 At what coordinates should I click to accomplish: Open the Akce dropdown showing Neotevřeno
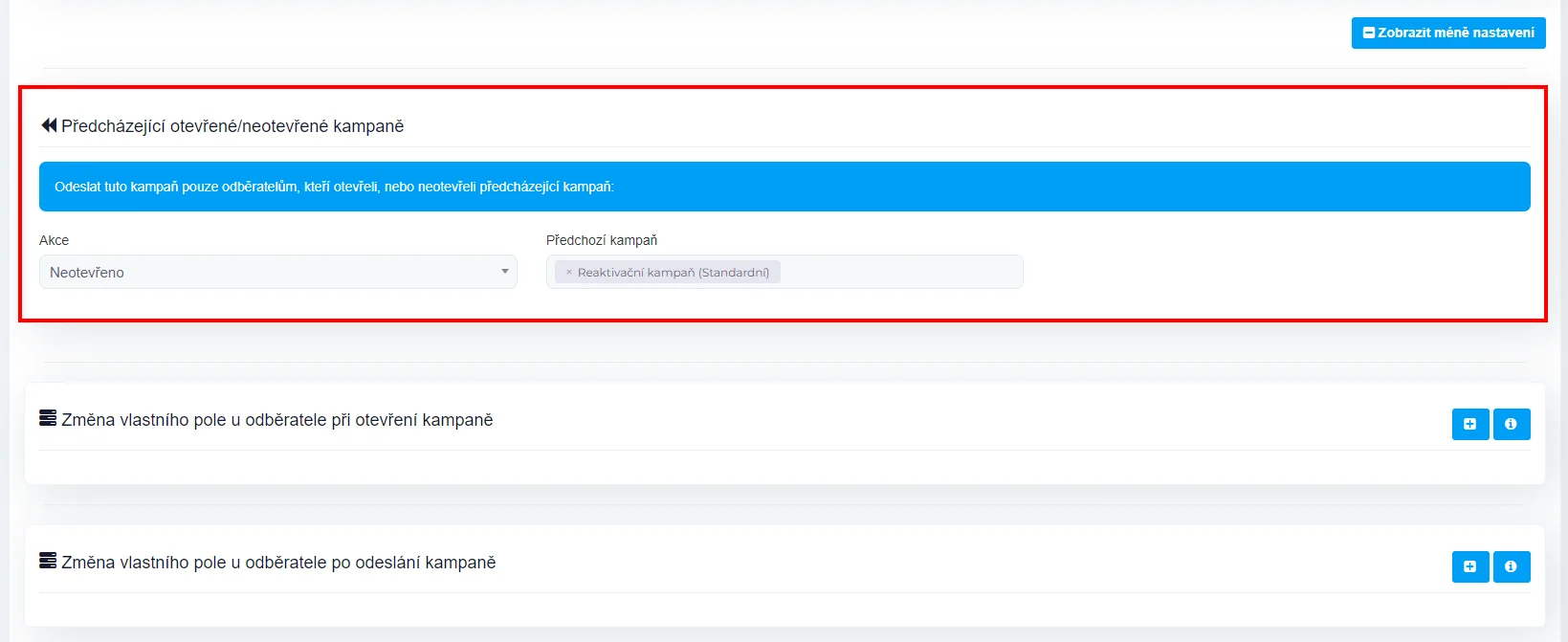pyautogui.click(x=277, y=273)
